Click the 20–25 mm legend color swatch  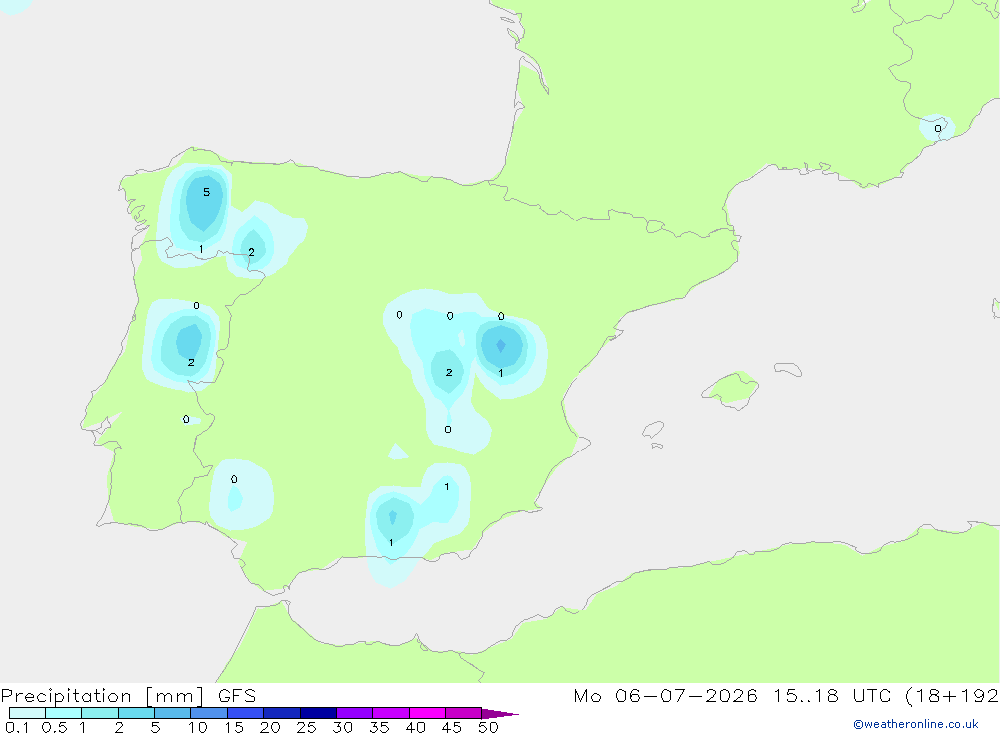(282, 713)
